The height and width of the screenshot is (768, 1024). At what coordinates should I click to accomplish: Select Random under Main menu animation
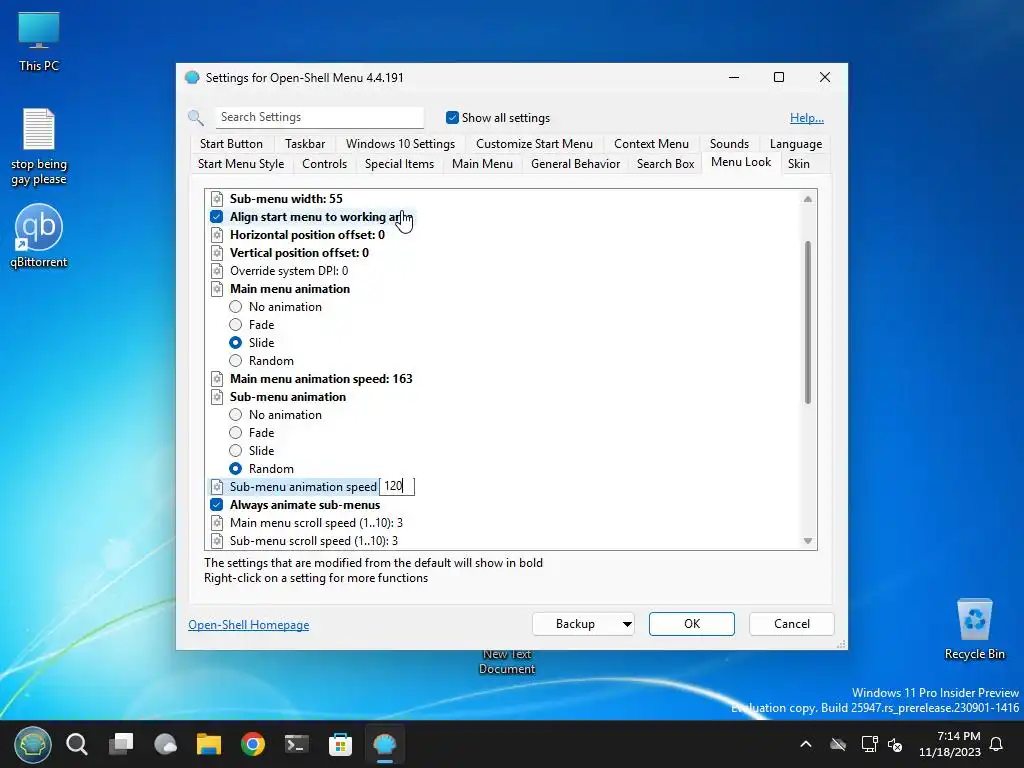pyautogui.click(x=236, y=360)
